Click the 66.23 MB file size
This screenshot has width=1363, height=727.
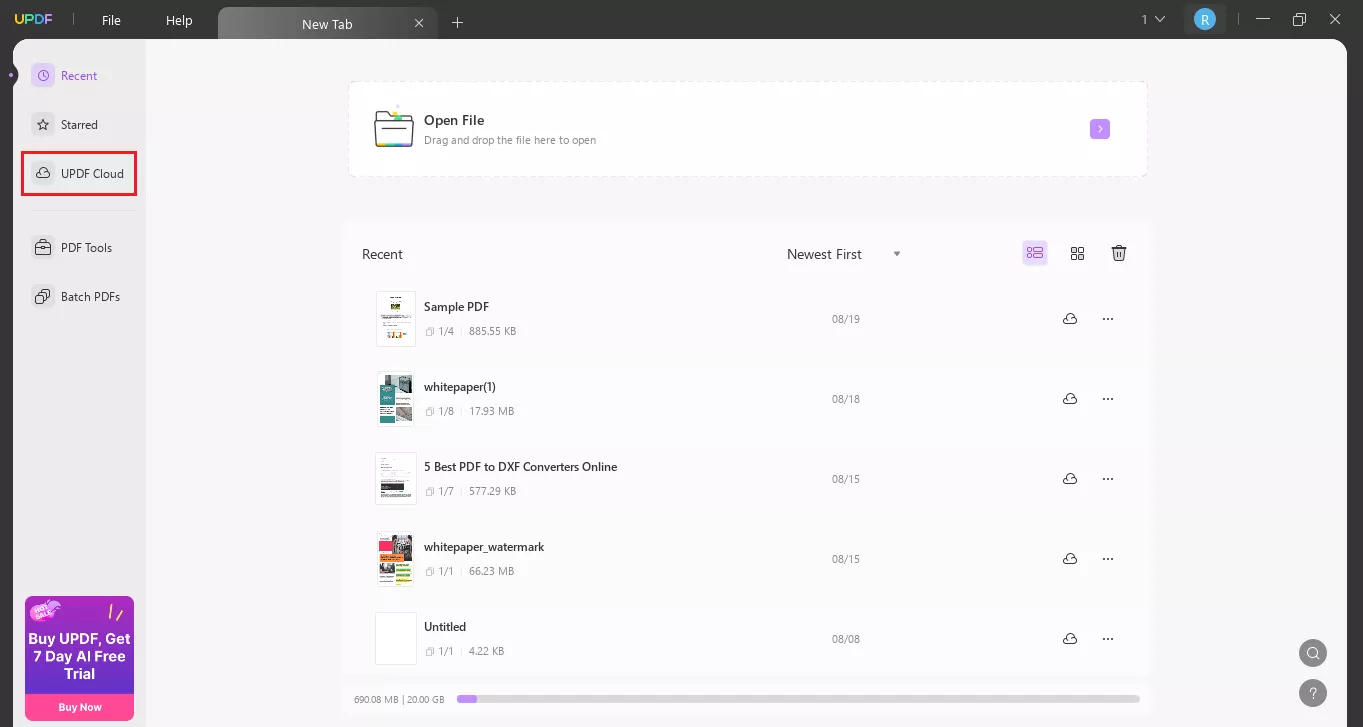[x=491, y=571]
